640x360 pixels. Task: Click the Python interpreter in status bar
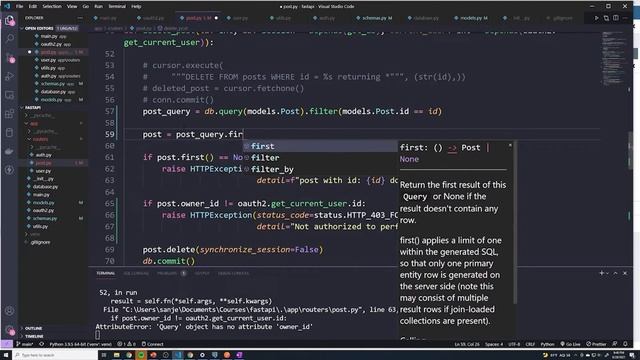pyautogui.click(x=80, y=344)
